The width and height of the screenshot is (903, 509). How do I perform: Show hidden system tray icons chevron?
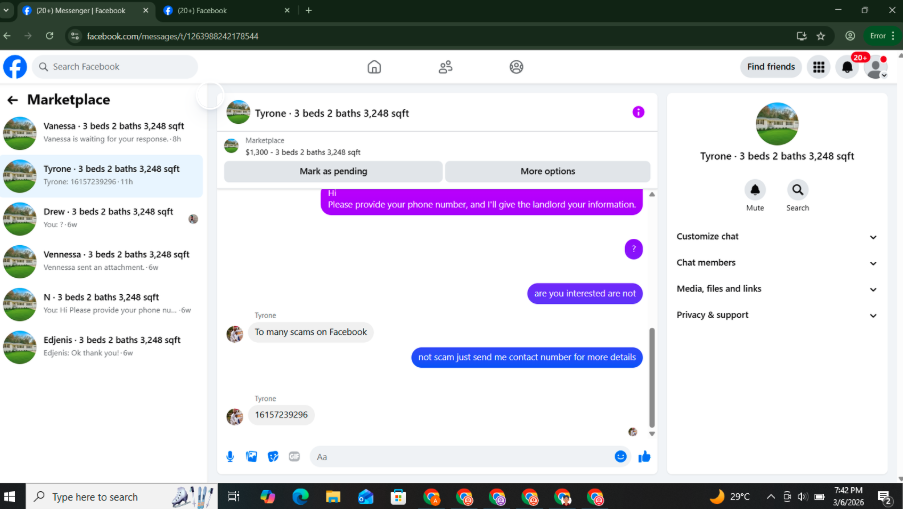coord(771,496)
